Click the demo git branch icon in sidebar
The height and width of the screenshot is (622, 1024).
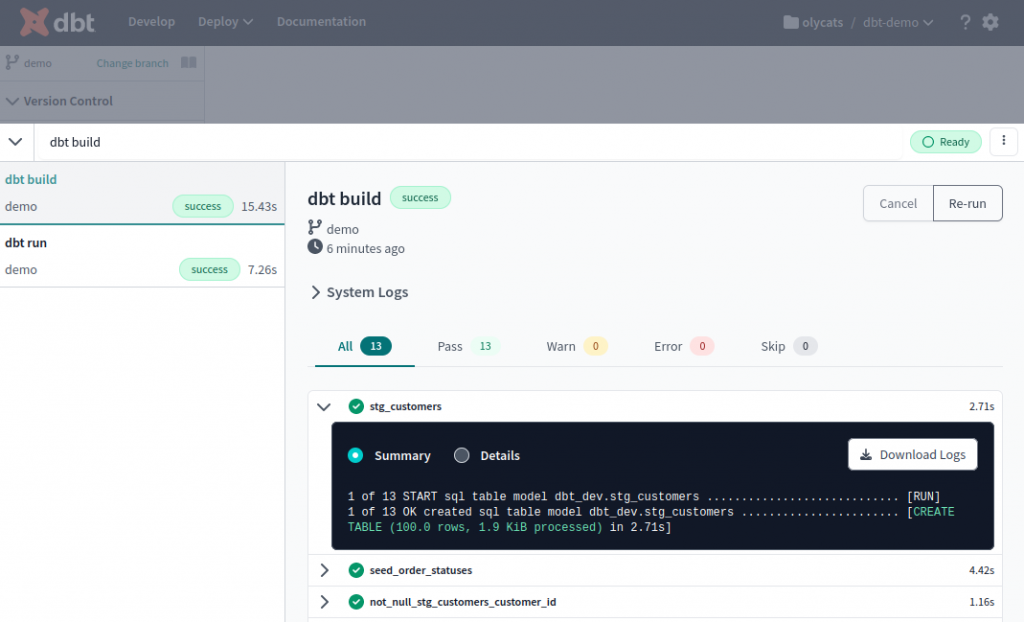point(12,63)
